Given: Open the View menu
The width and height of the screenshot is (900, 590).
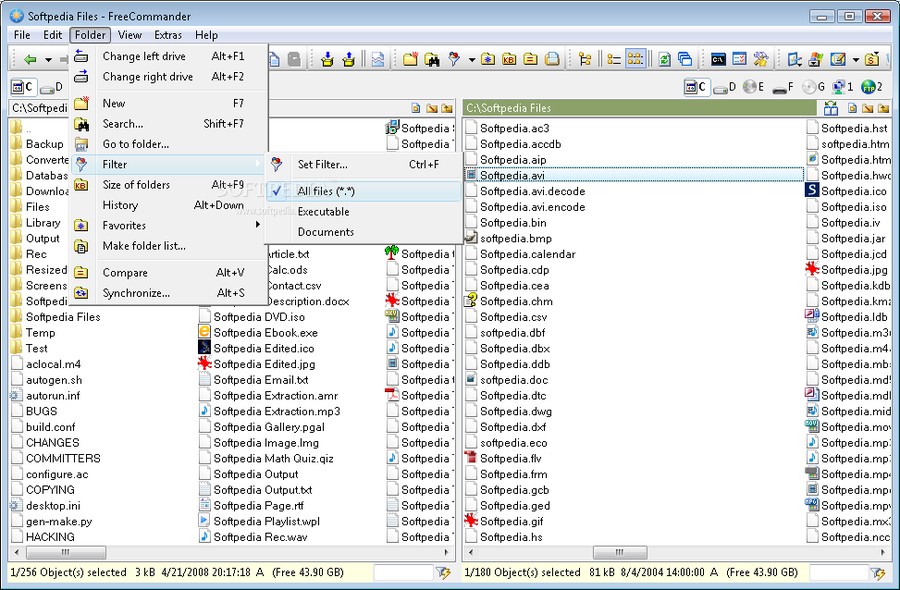Looking at the screenshot, I should [130, 35].
